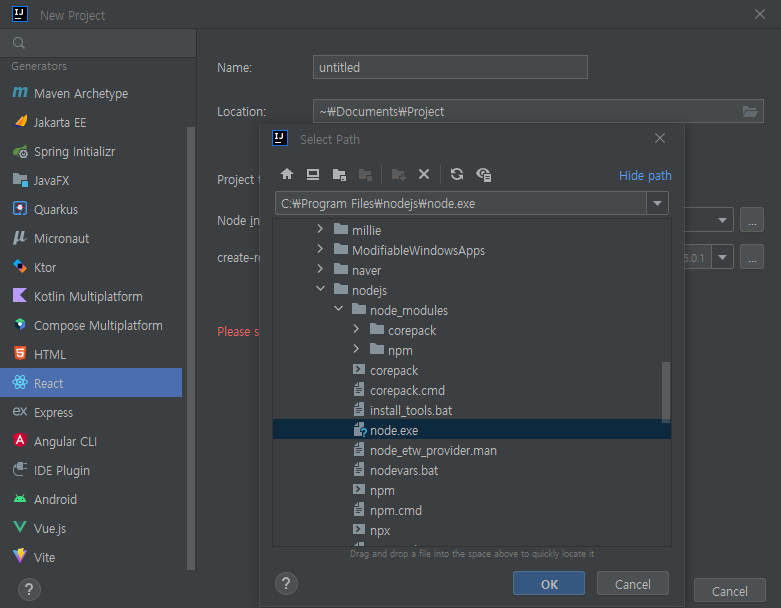Viewport: 781px width, 608px height.
Task: Click the Hide path link
Action: tap(645, 176)
